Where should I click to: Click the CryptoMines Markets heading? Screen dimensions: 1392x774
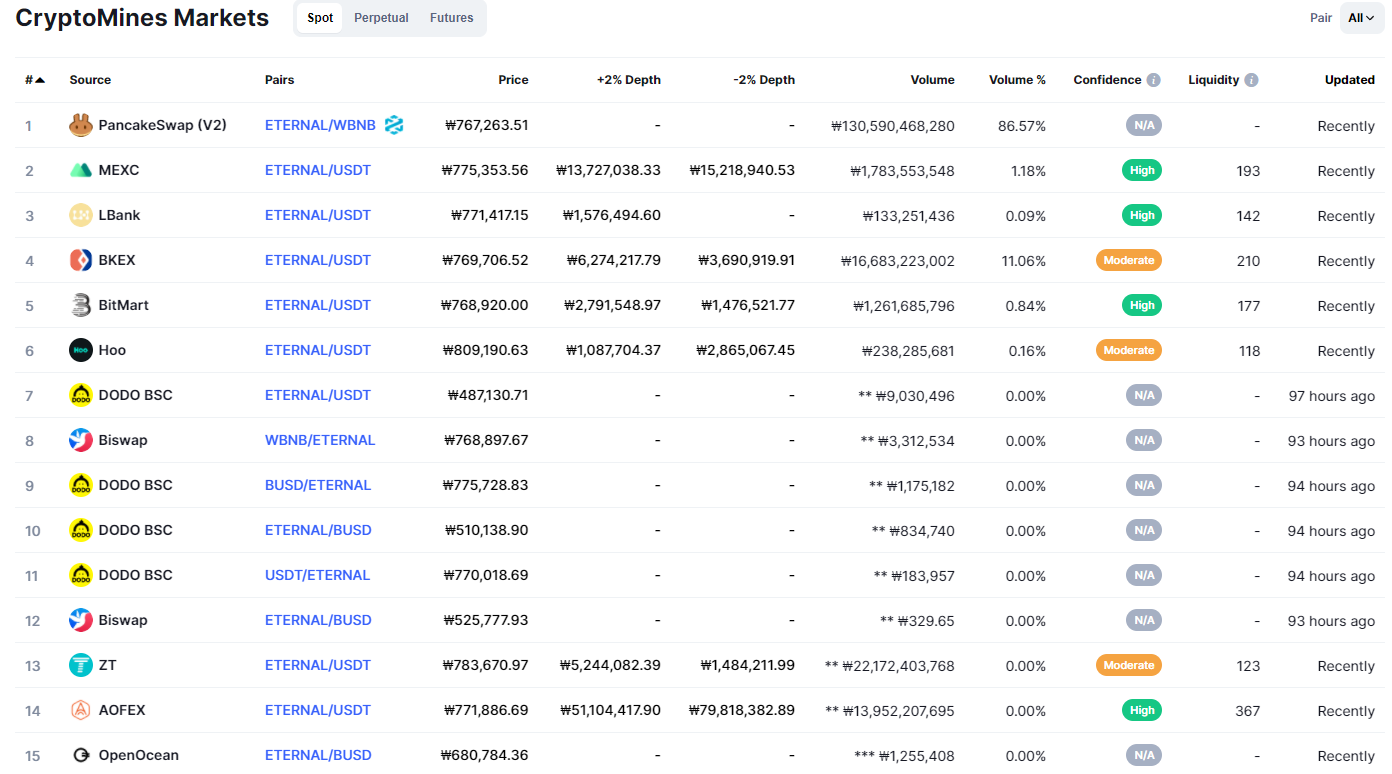click(142, 18)
